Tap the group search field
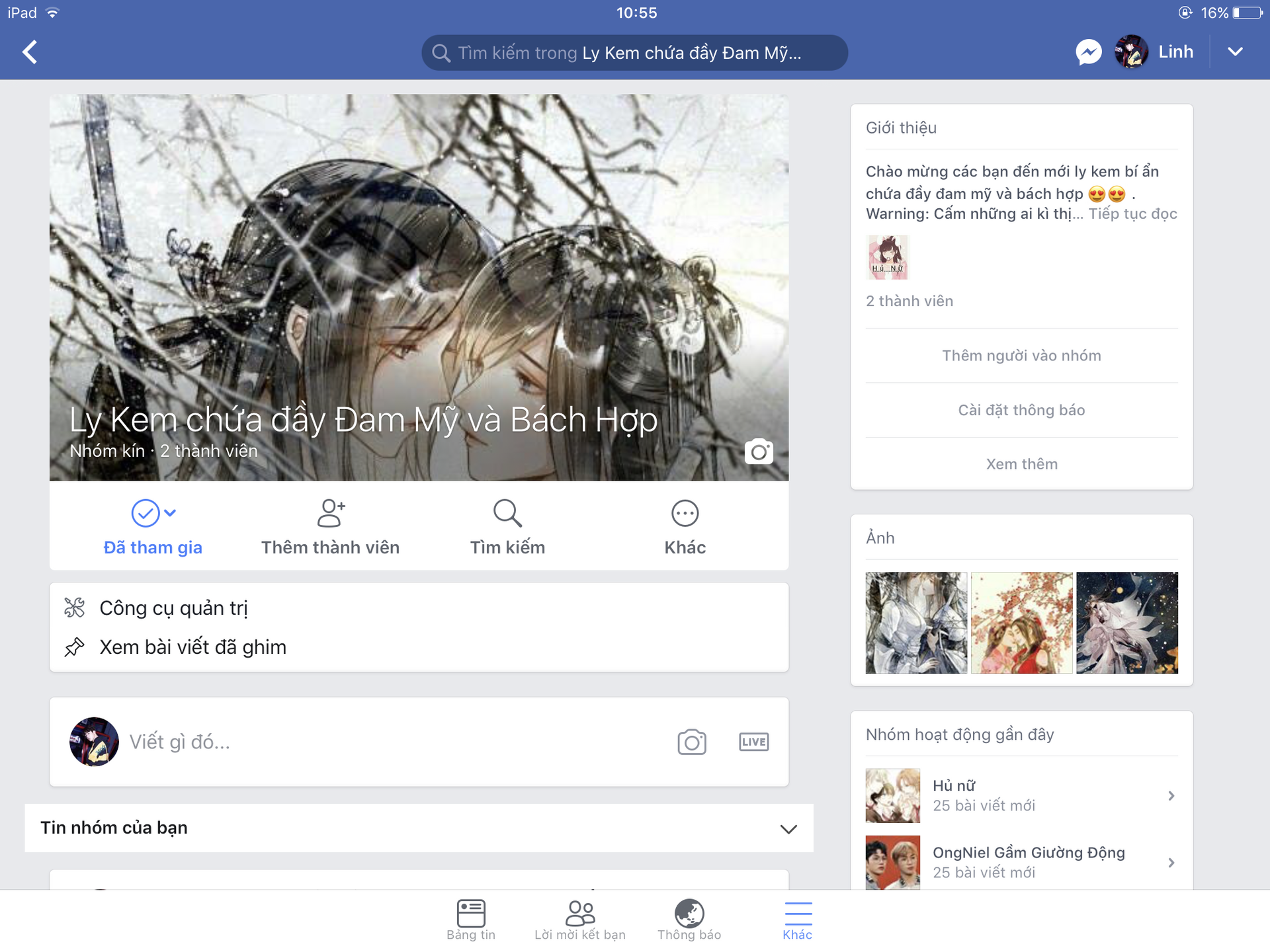The height and width of the screenshot is (952, 1270). click(x=634, y=53)
